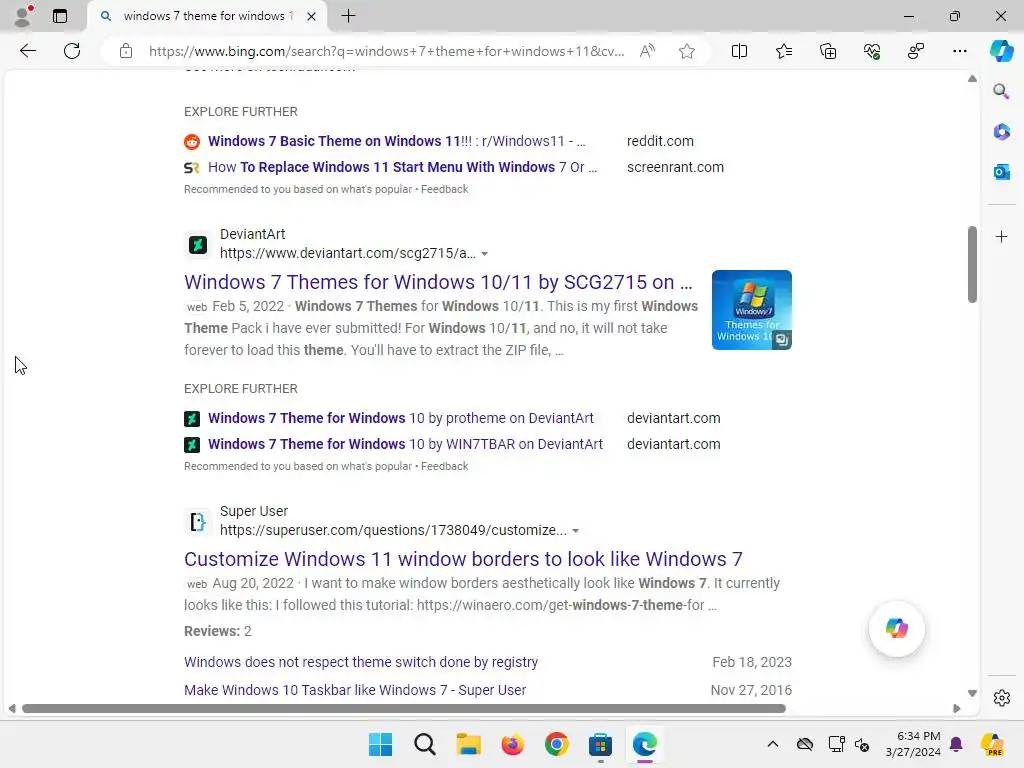This screenshot has width=1024, height=768.
Task: Click Feedback under the reddit recommendations
Action: tap(444, 189)
